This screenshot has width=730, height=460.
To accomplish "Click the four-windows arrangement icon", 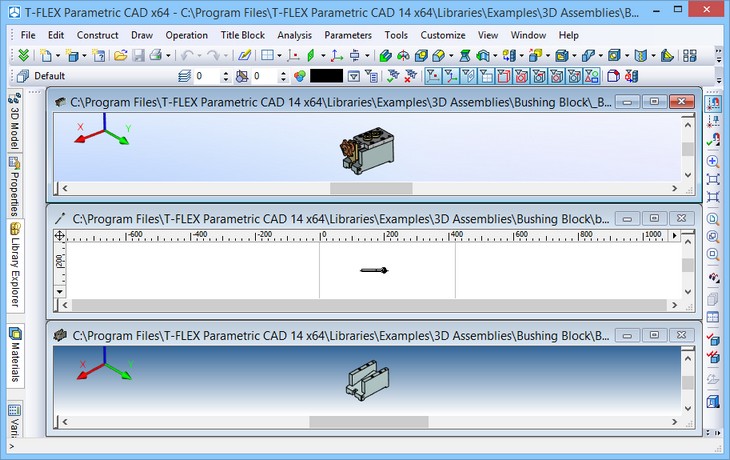I will pos(689,56).
